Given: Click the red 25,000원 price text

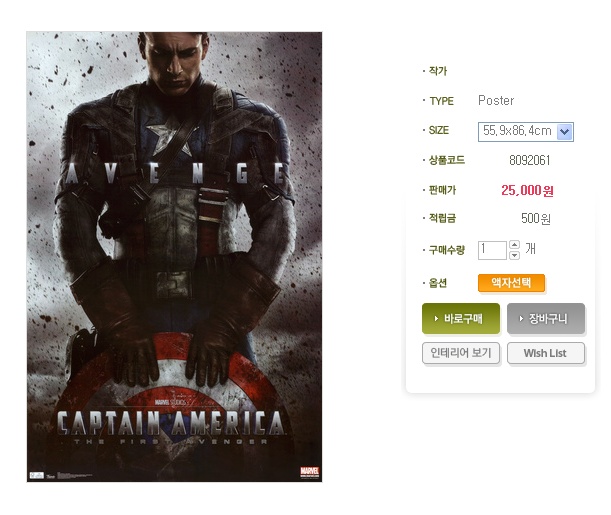Looking at the screenshot, I should pos(527,190).
